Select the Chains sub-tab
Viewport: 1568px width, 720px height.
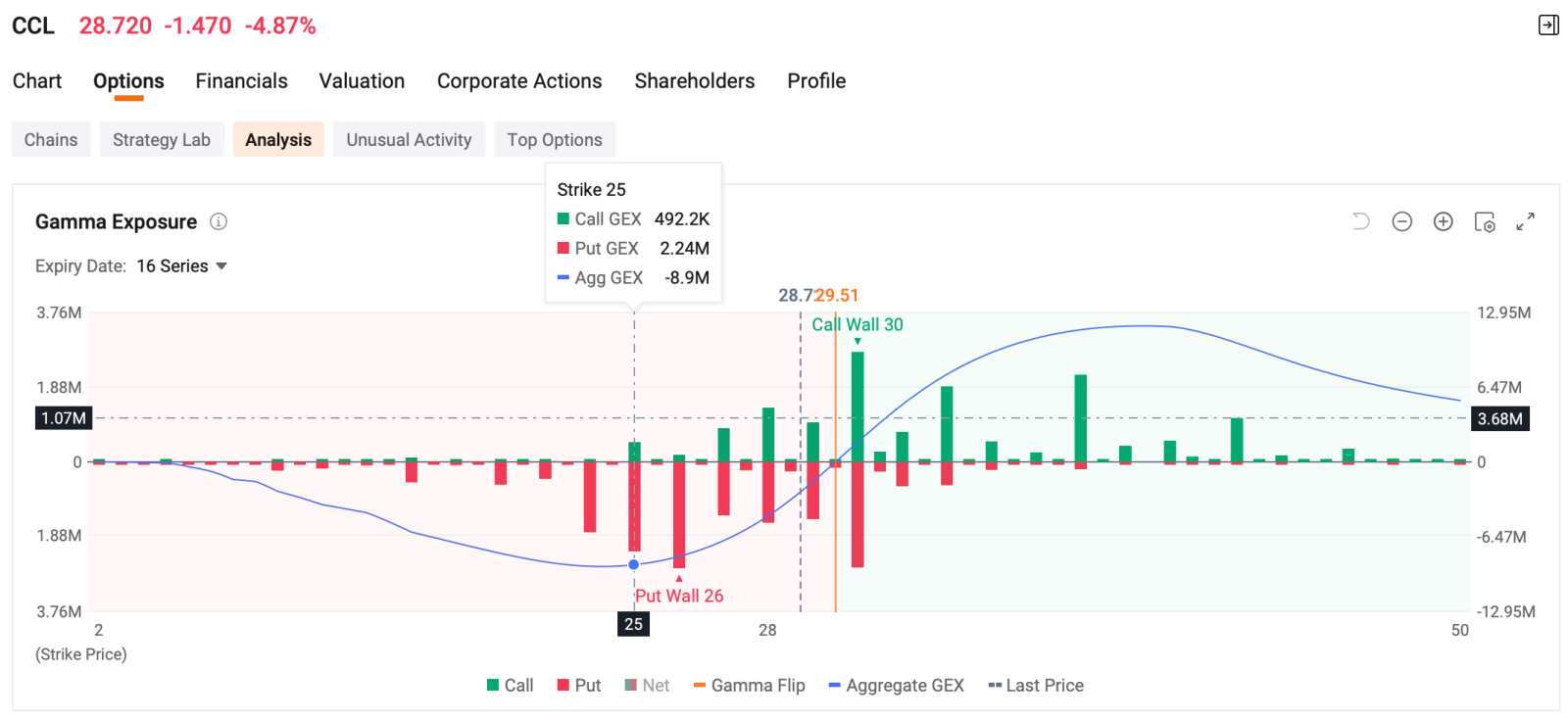pyautogui.click(x=51, y=140)
